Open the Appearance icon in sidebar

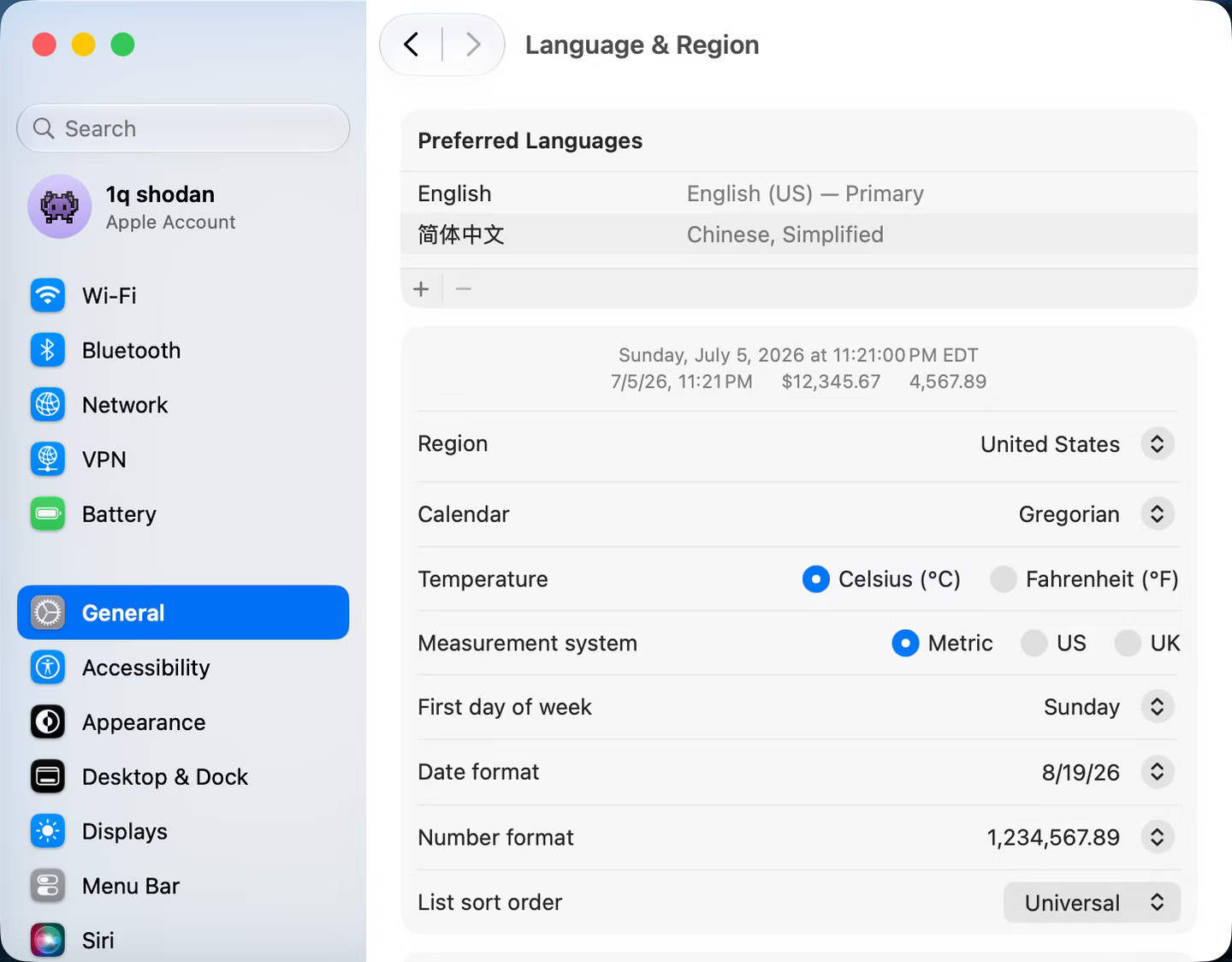(x=48, y=722)
